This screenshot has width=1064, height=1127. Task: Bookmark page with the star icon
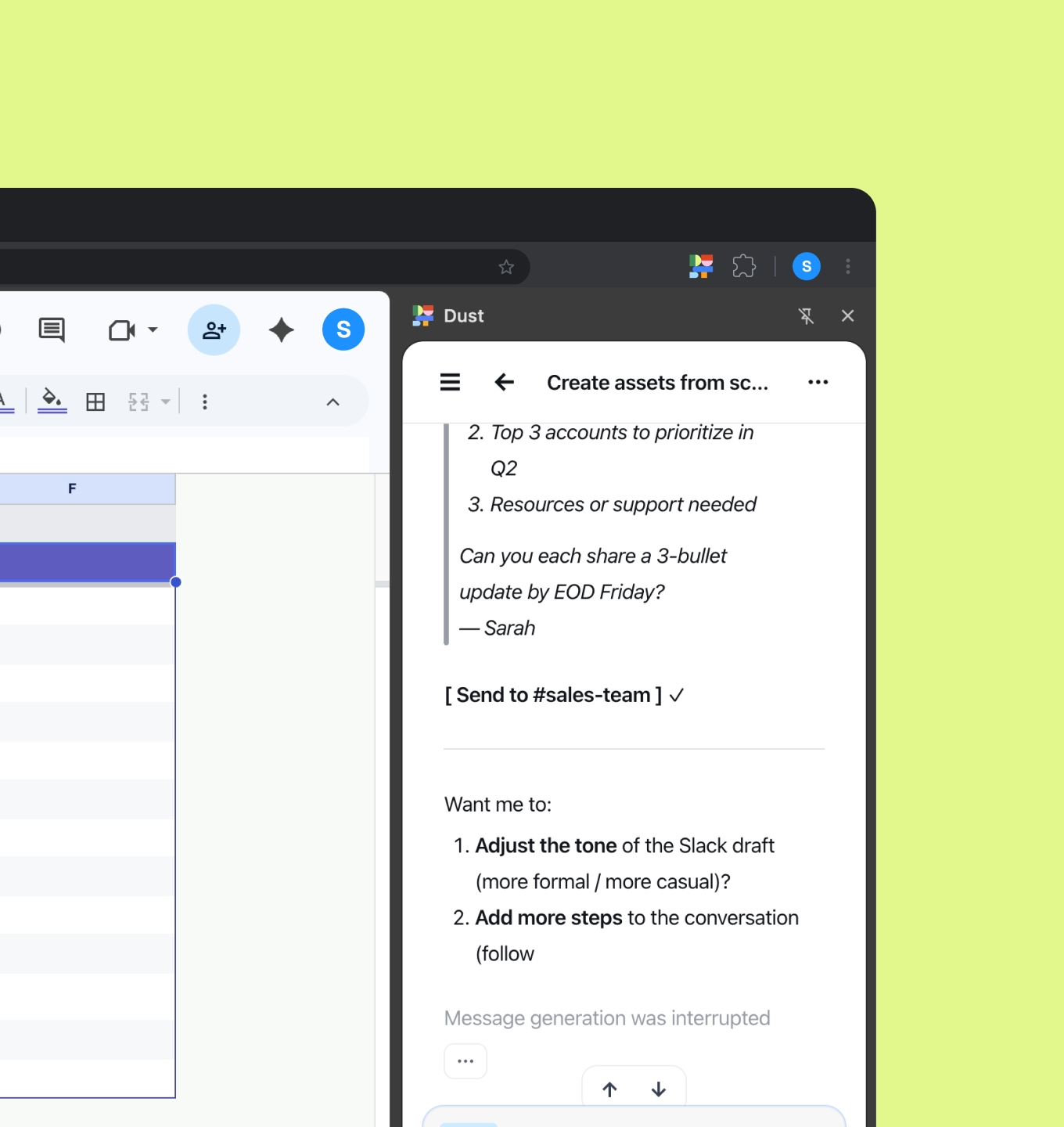point(506,267)
